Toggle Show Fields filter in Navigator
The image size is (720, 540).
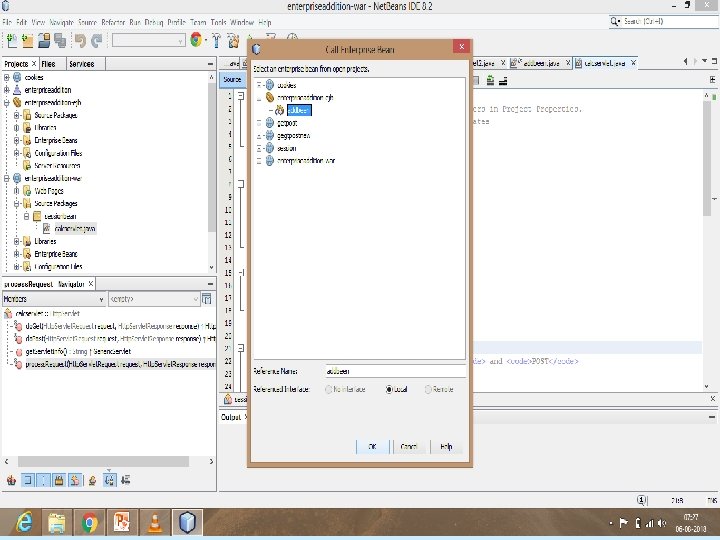pos(28,480)
